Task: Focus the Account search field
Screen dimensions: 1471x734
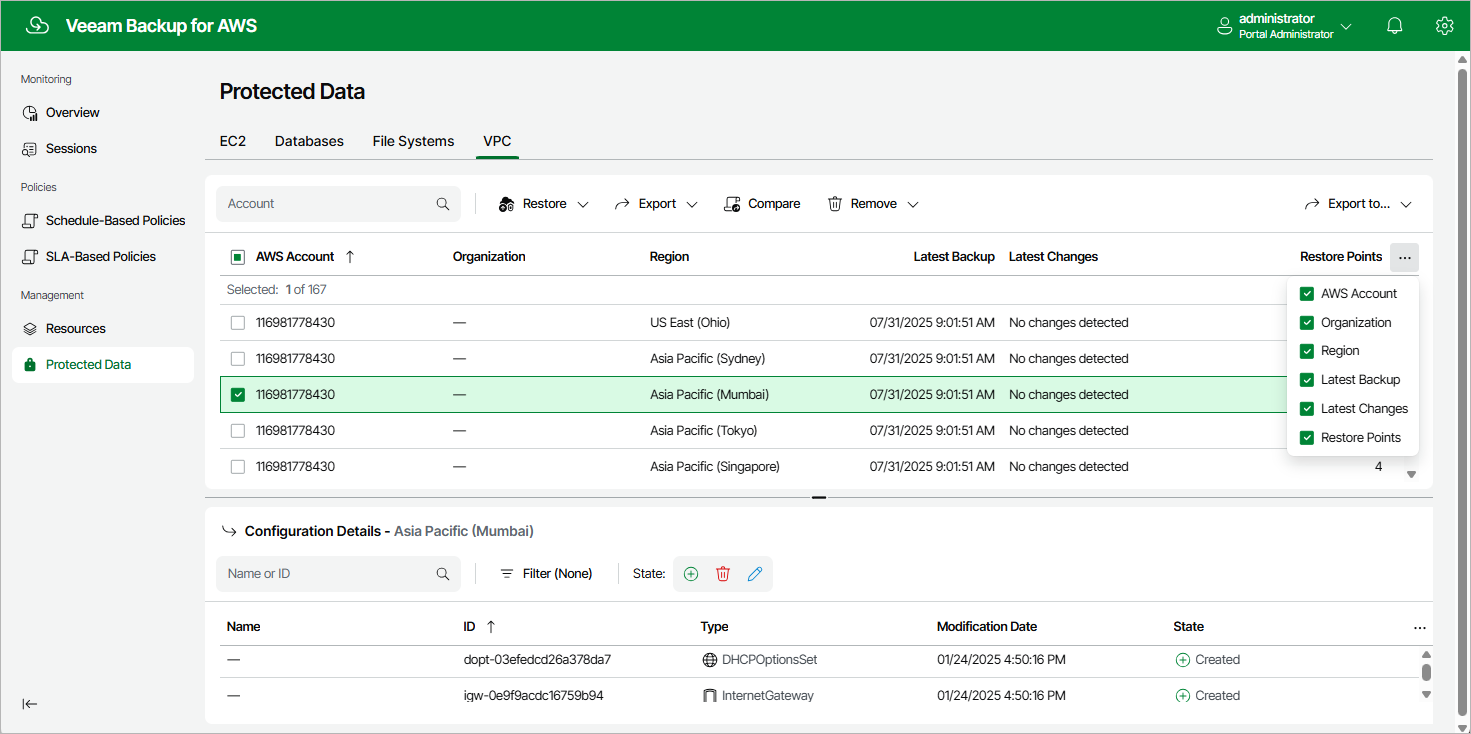Action: [338, 204]
